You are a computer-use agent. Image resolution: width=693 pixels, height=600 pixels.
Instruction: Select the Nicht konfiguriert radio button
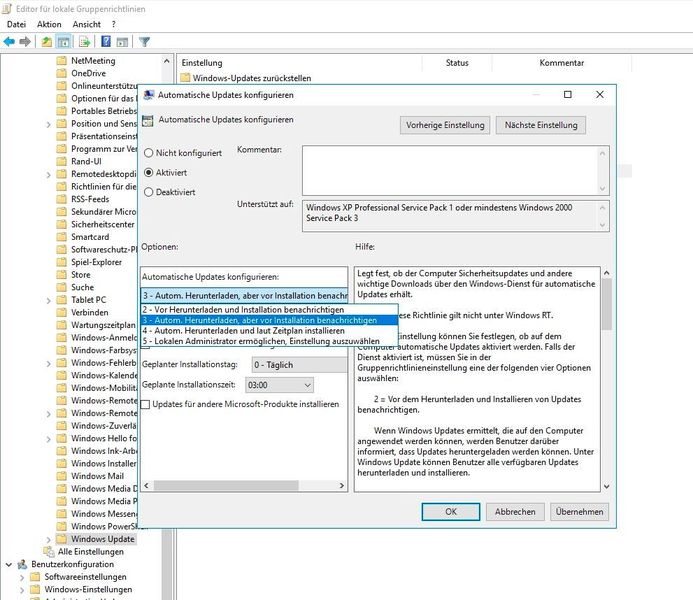[148, 153]
